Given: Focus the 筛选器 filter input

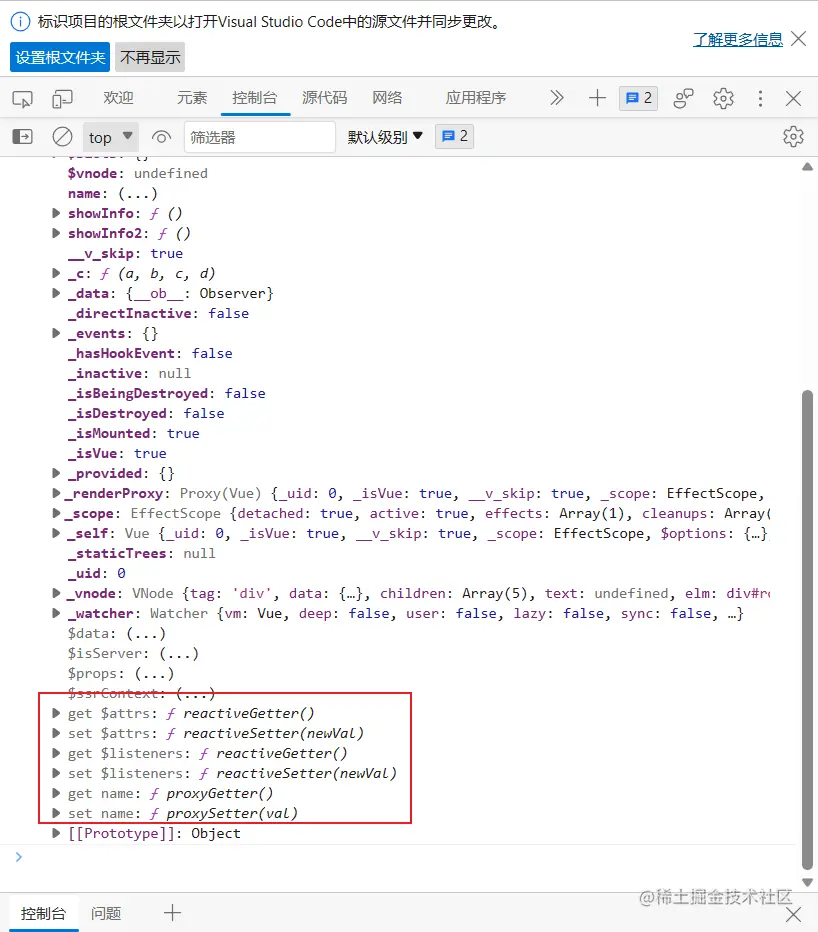Looking at the screenshot, I should 260,137.
